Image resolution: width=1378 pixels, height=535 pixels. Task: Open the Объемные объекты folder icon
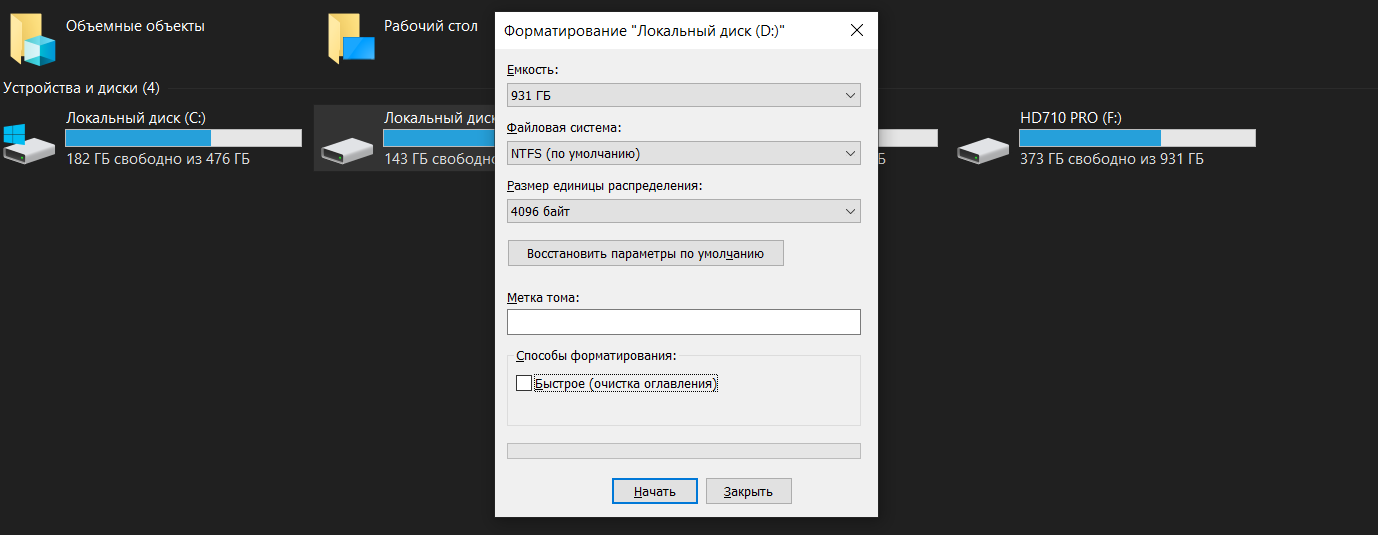(x=32, y=40)
